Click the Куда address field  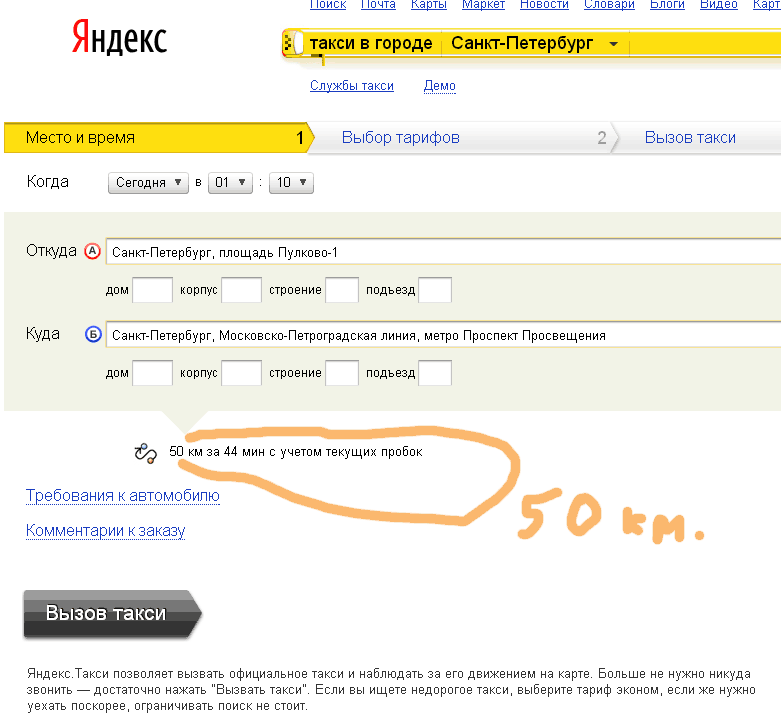(443, 335)
